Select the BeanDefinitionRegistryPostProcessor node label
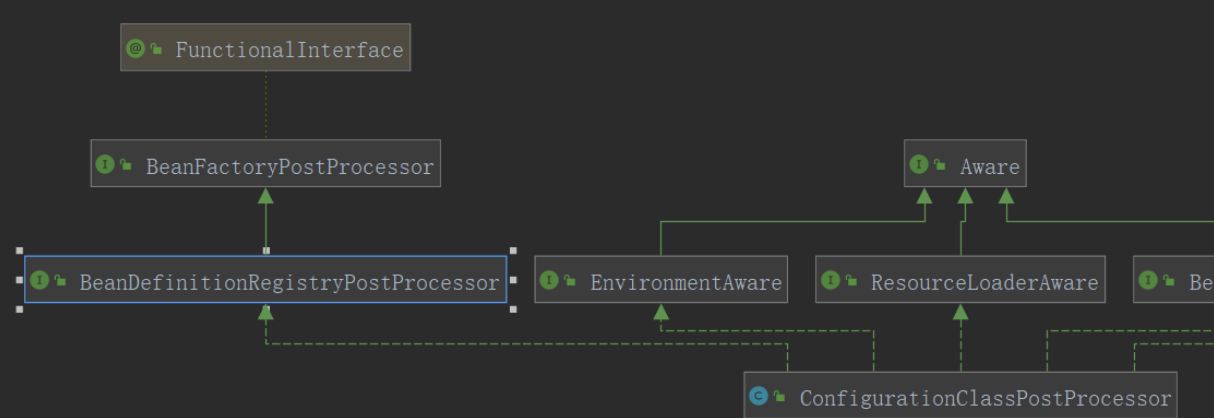Viewport: 1214px width, 418px height. tap(289, 283)
